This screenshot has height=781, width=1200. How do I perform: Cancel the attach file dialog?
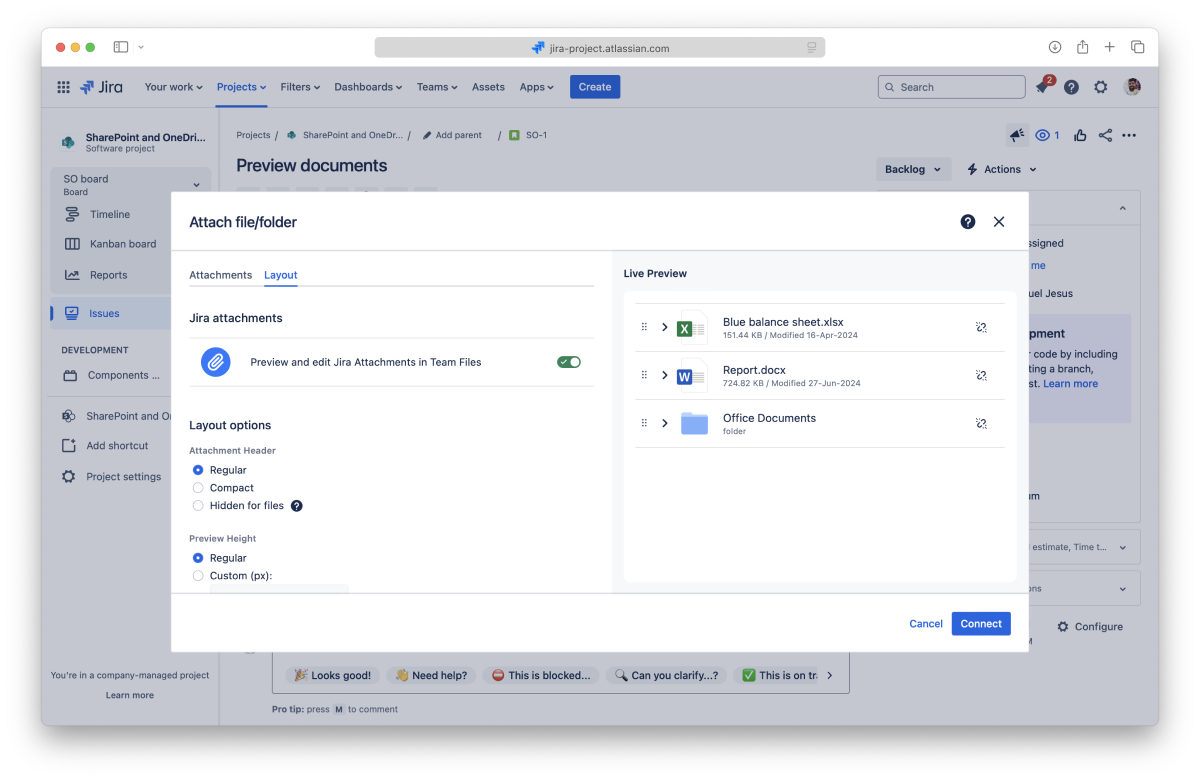coord(925,624)
